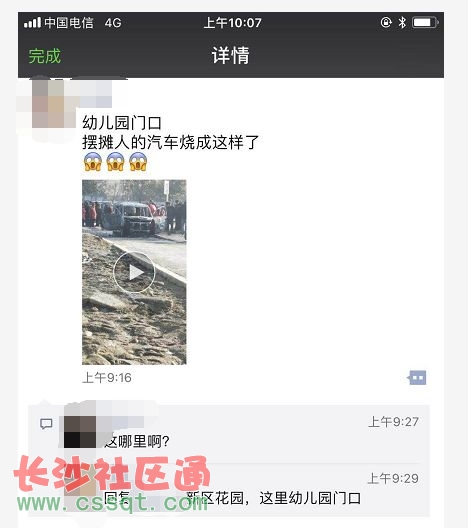Viewport: 468px width, 528px height.
Task: Tap the first screaming face emoji
Action: pyautogui.click(x=93, y=162)
